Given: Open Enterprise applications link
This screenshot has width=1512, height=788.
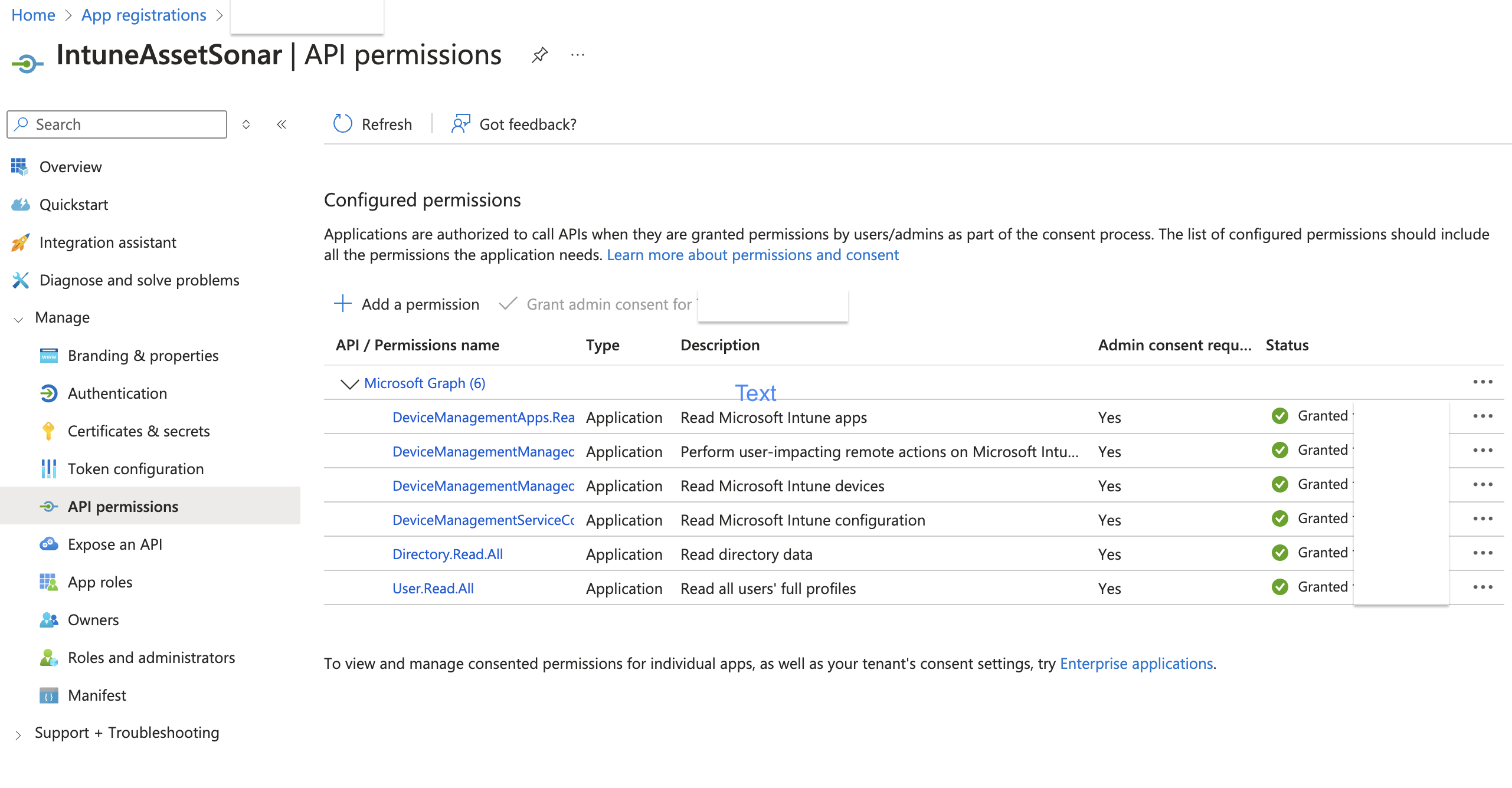Looking at the screenshot, I should 1136,664.
